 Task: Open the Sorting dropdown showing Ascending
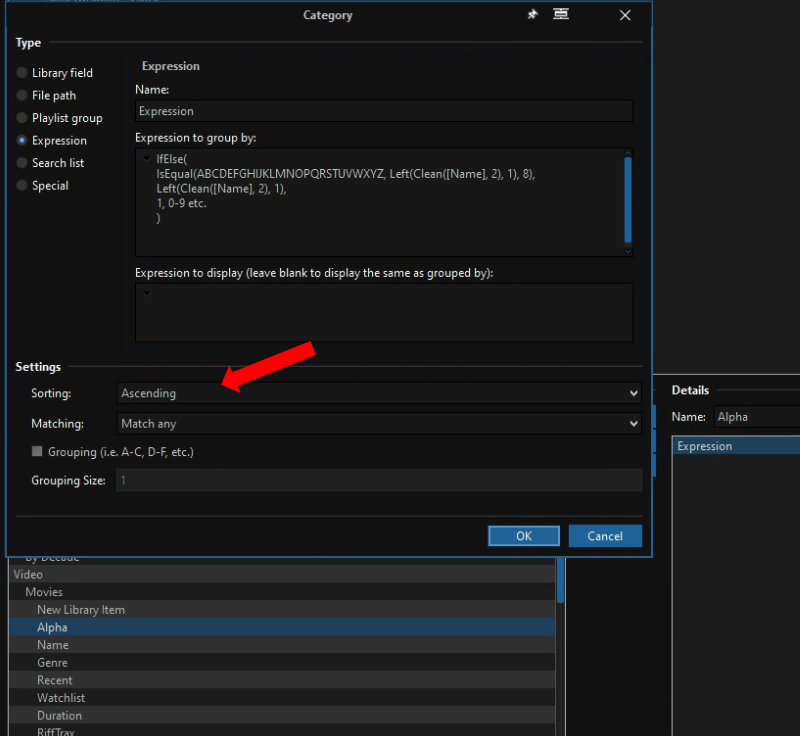[379, 393]
